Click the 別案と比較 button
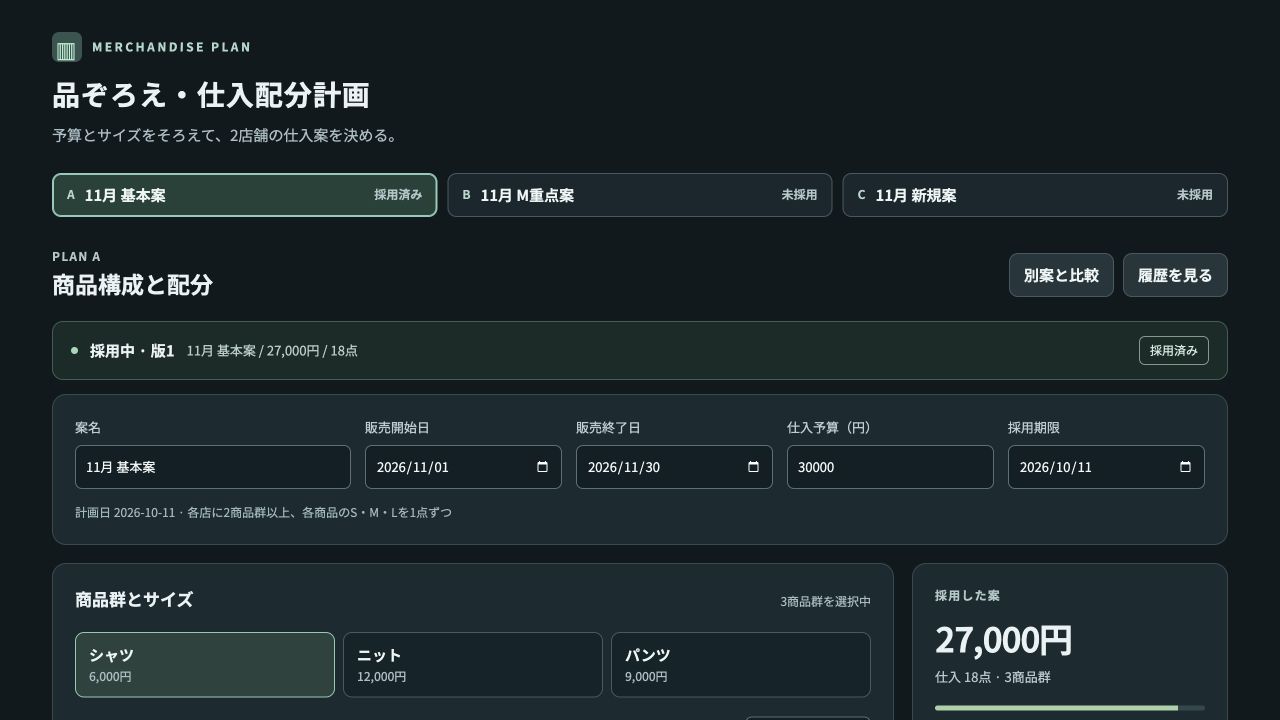This screenshot has width=1280, height=720. click(x=1061, y=275)
